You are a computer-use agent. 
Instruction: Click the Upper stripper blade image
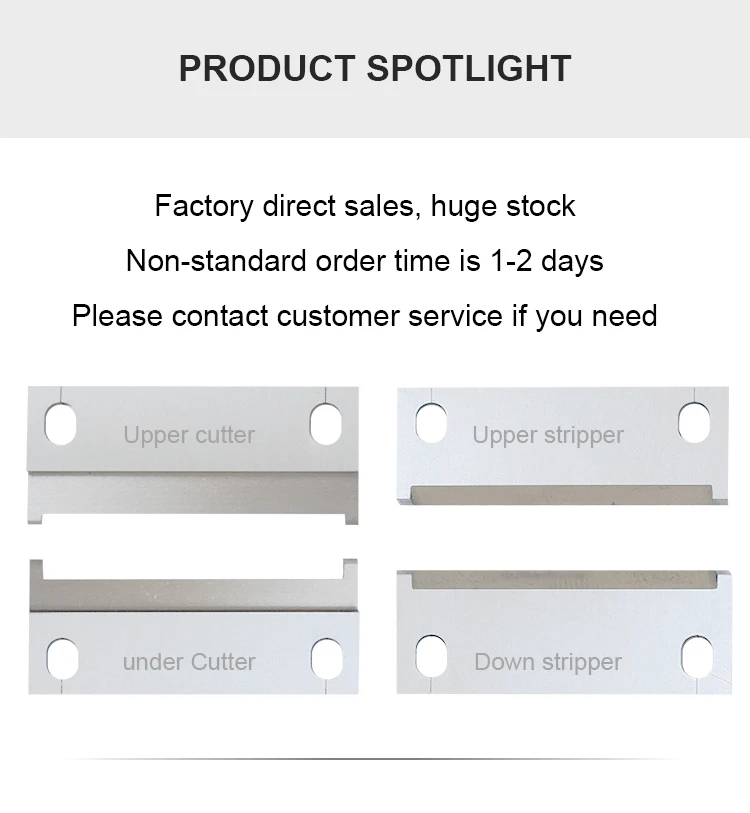pyautogui.click(x=563, y=446)
